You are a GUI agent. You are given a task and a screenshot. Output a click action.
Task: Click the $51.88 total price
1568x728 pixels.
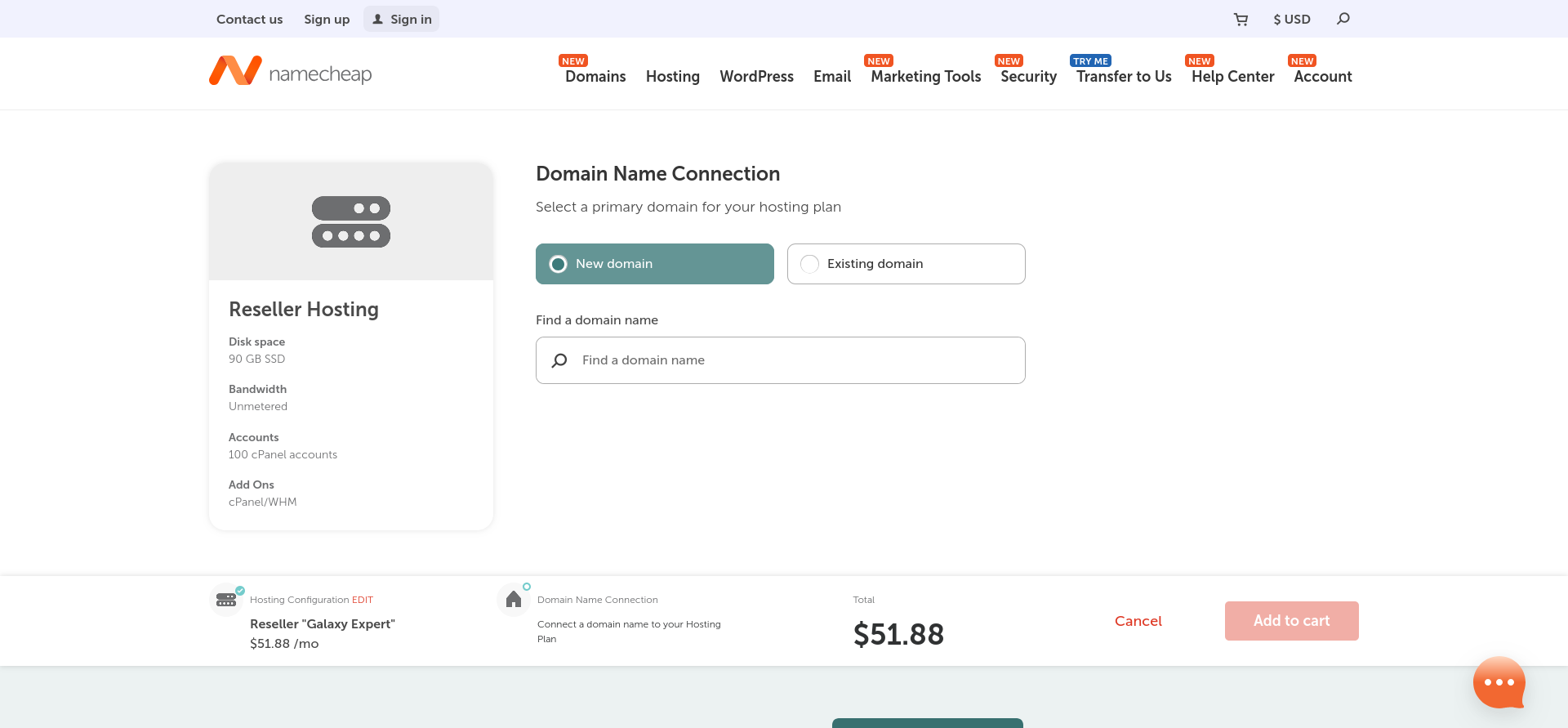[x=898, y=634]
